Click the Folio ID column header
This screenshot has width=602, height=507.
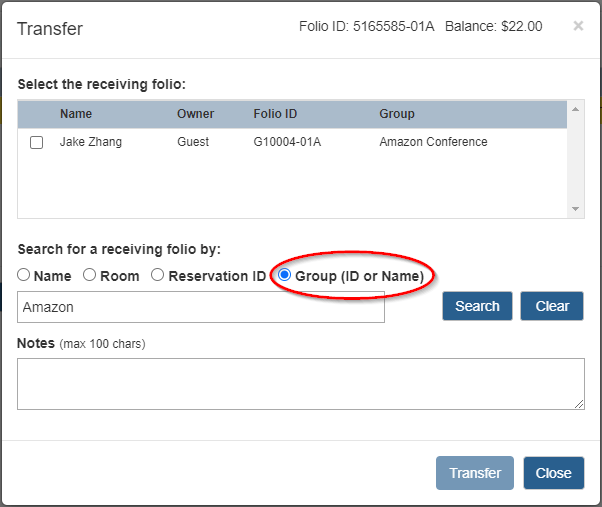pyautogui.click(x=275, y=114)
